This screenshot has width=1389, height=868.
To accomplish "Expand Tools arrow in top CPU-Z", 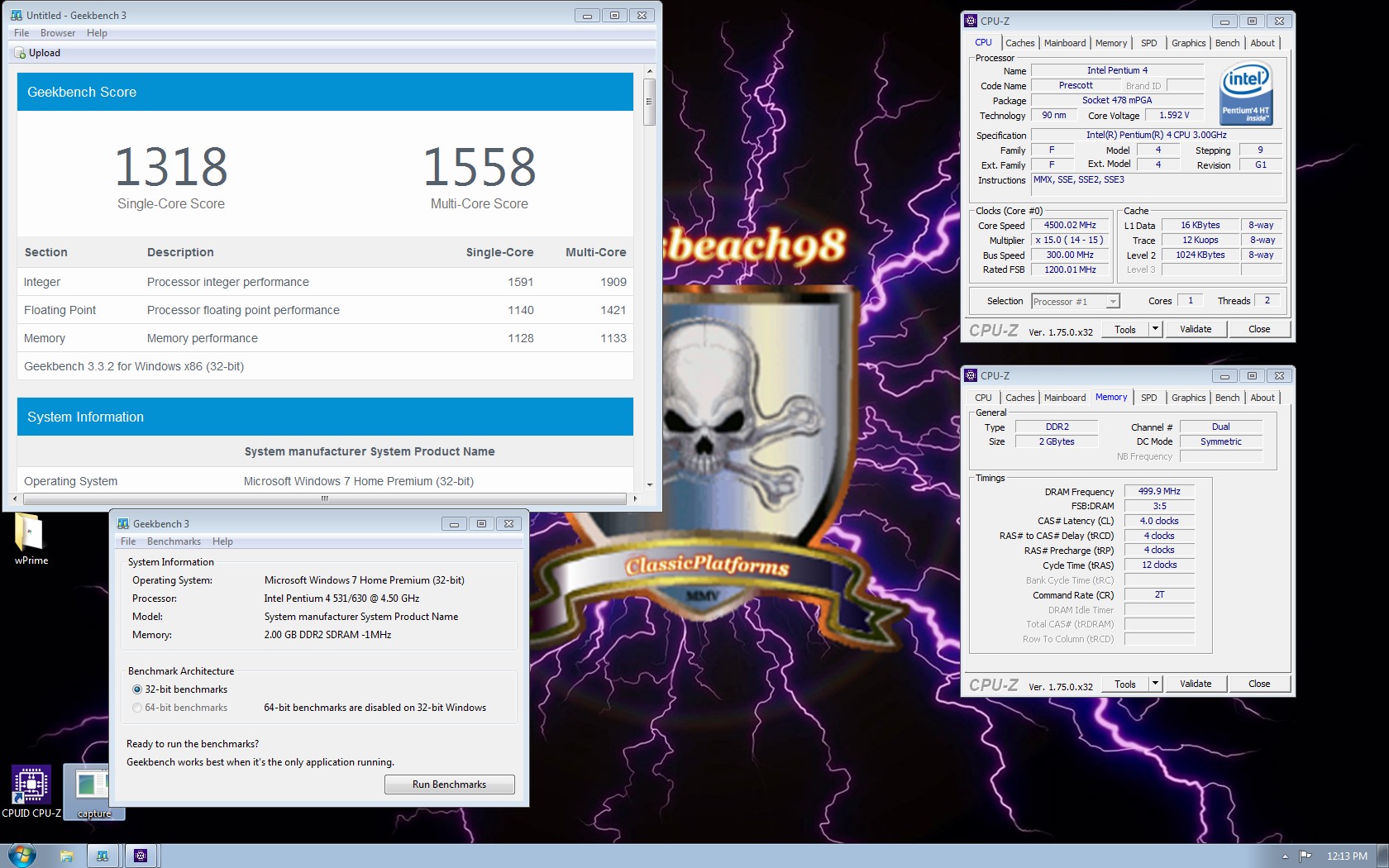I will (x=1155, y=329).
